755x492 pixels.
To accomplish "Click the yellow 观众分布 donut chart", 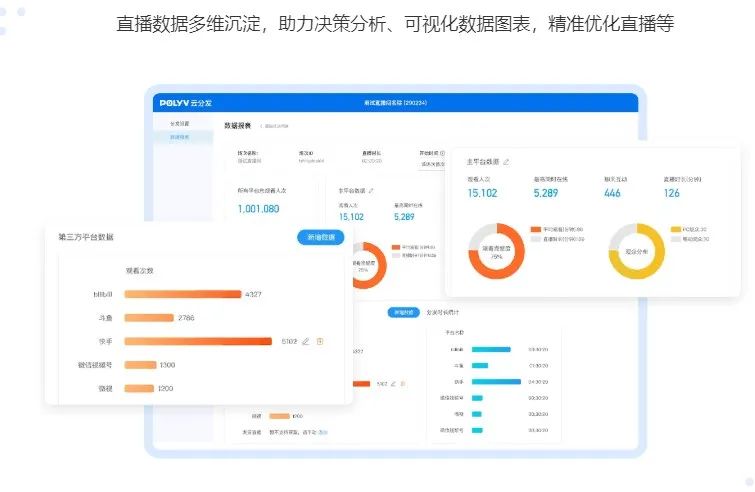I will (x=636, y=251).
